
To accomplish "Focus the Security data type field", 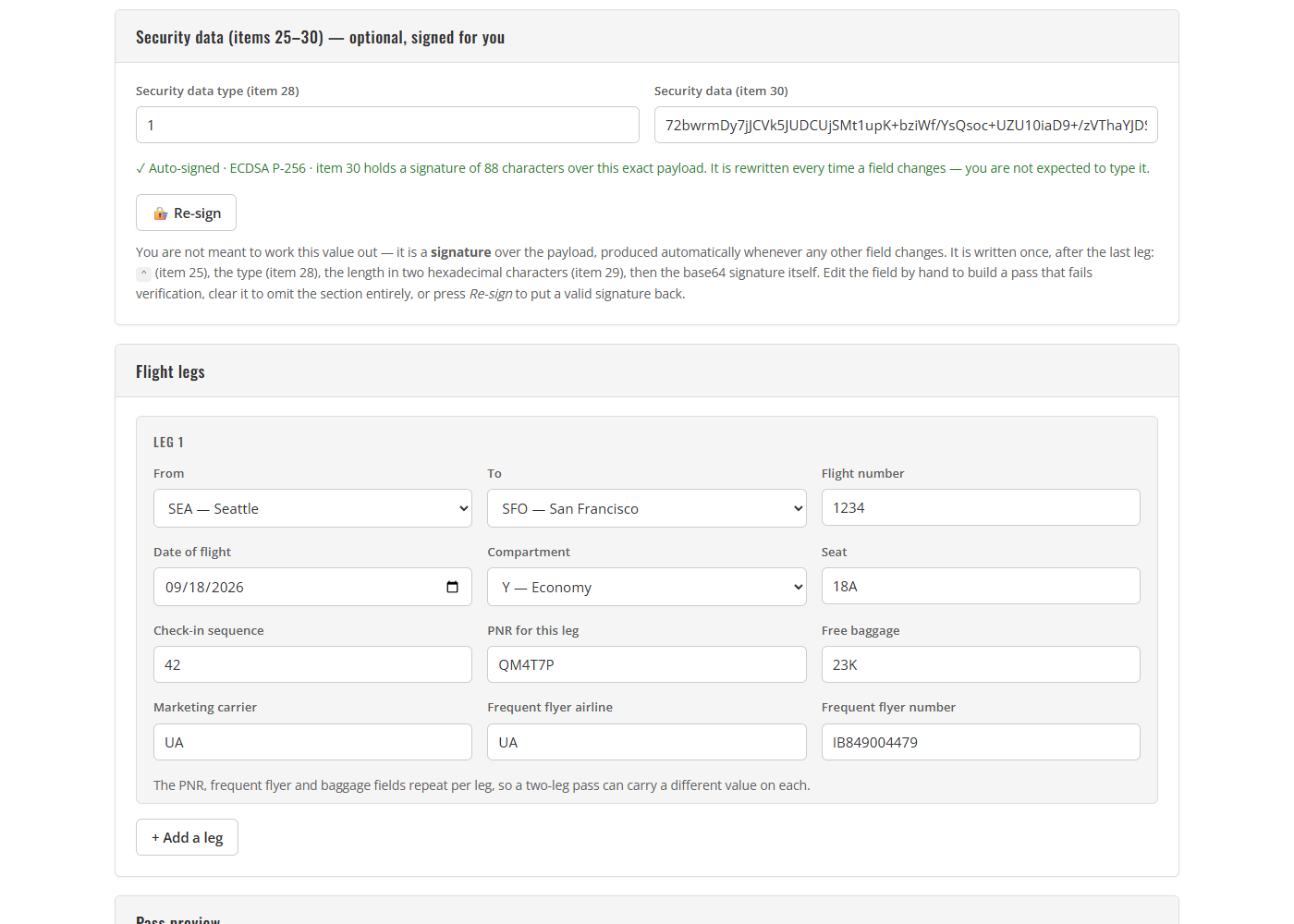I will point(387,125).
